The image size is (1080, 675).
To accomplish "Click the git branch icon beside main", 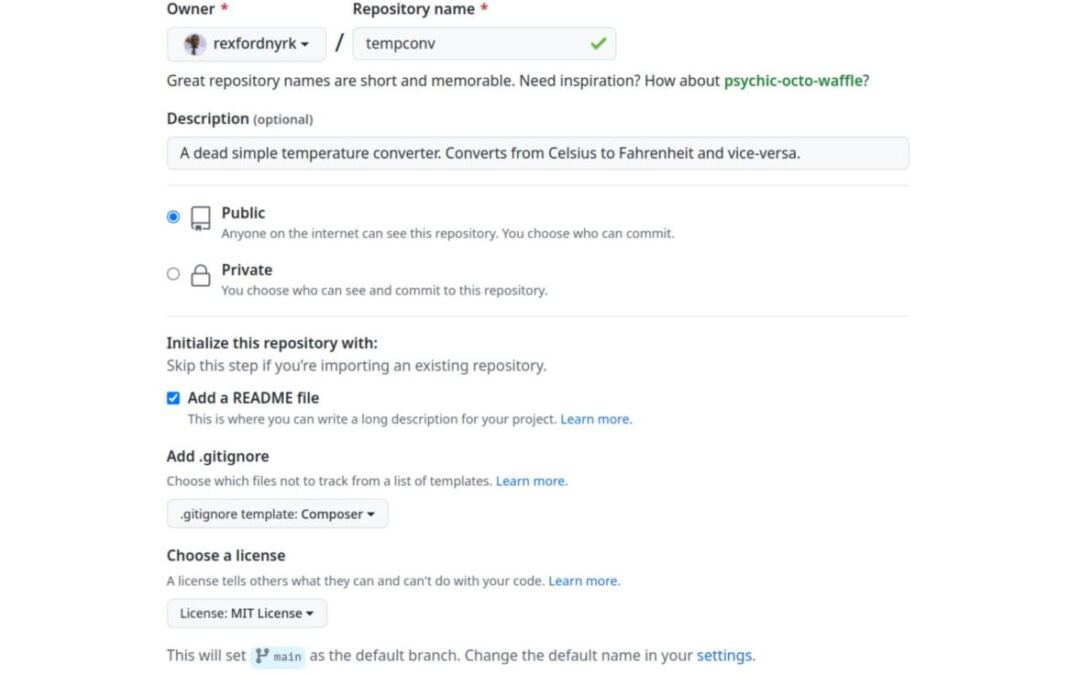I will 262,656.
